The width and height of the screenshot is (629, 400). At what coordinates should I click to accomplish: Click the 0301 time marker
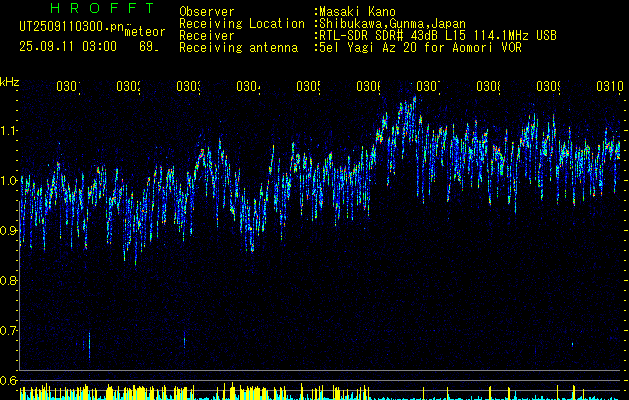[68, 86]
